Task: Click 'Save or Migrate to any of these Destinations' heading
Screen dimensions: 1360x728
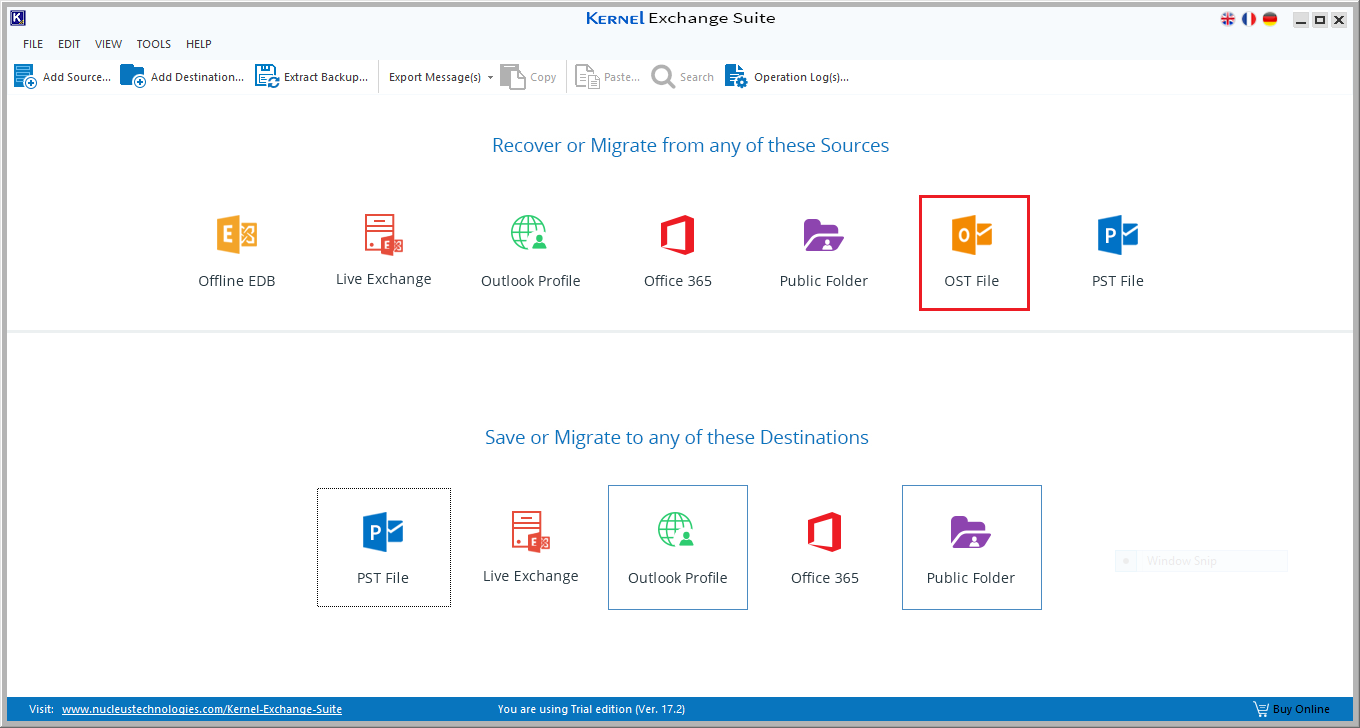Action: point(677,438)
